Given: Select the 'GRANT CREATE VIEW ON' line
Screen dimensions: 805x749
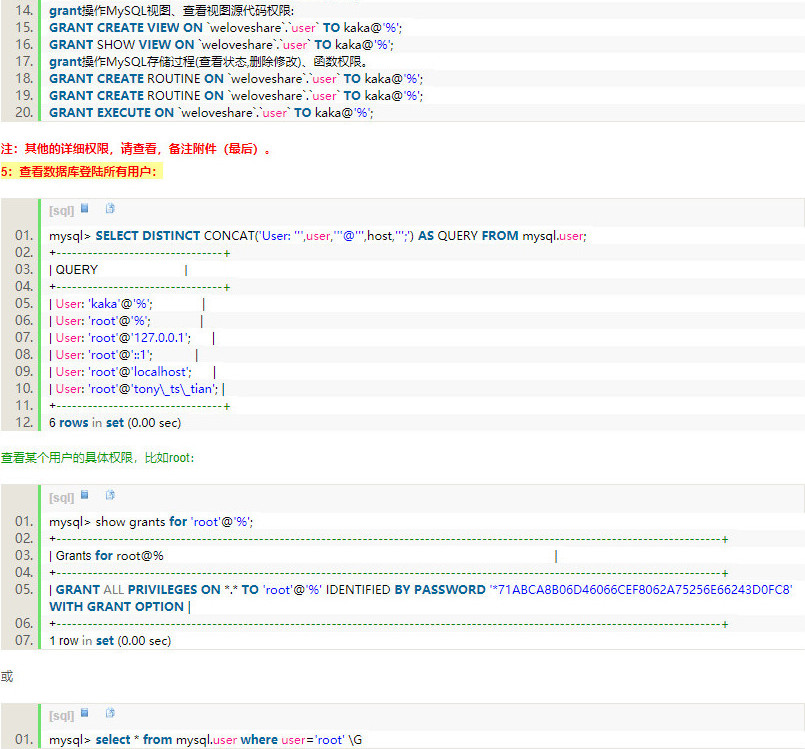Looking at the screenshot, I should click(225, 28).
